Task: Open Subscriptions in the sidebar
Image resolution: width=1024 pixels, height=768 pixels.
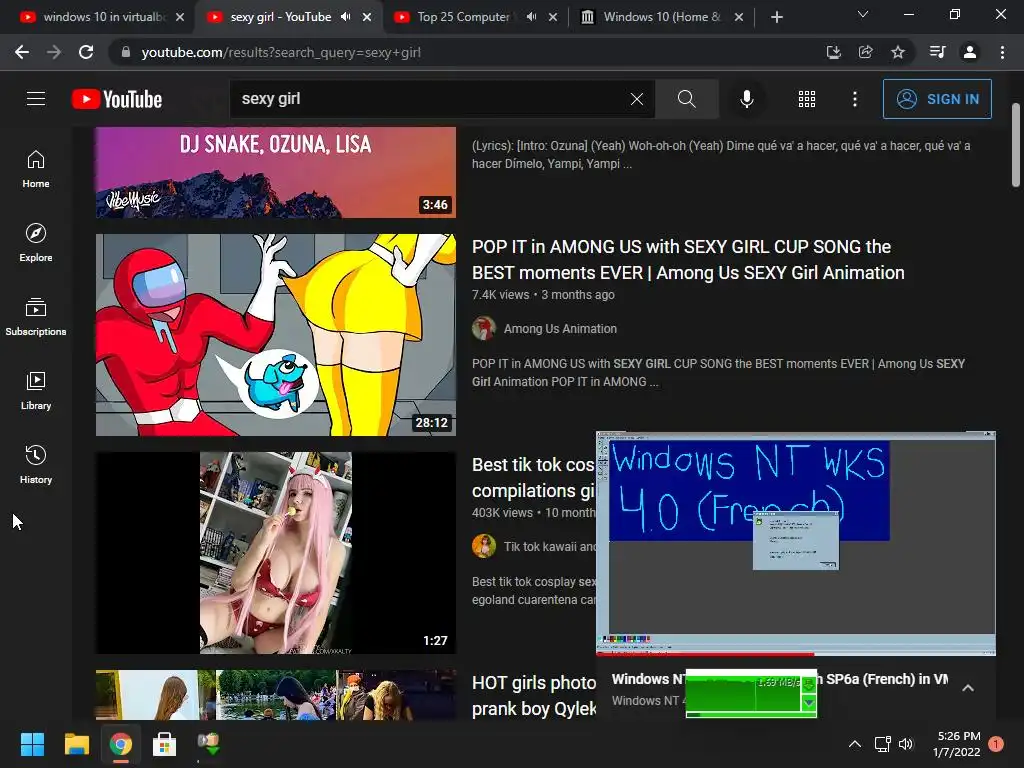Action: point(36,317)
